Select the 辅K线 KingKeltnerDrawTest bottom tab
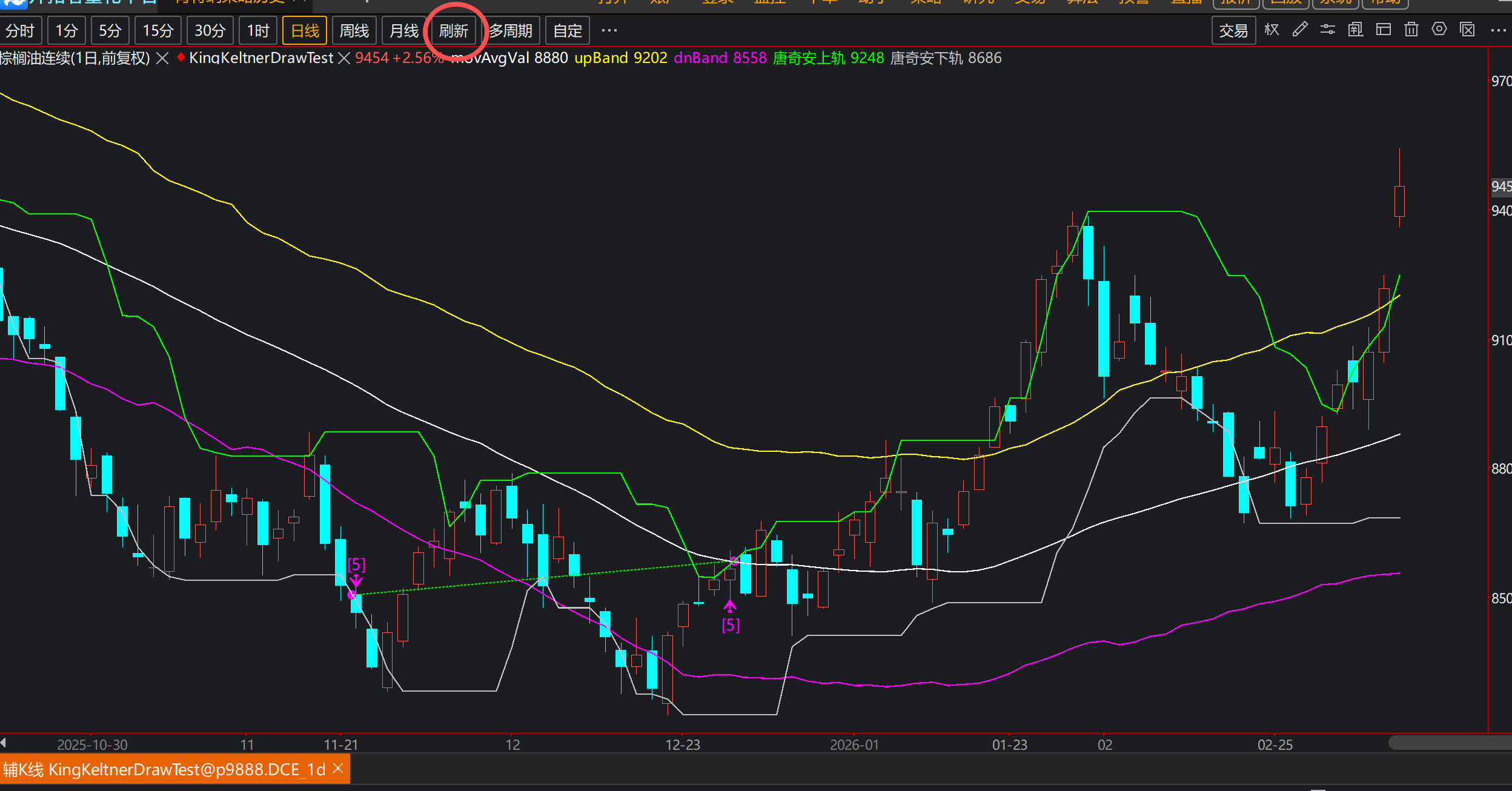 (x=164, y=770)
